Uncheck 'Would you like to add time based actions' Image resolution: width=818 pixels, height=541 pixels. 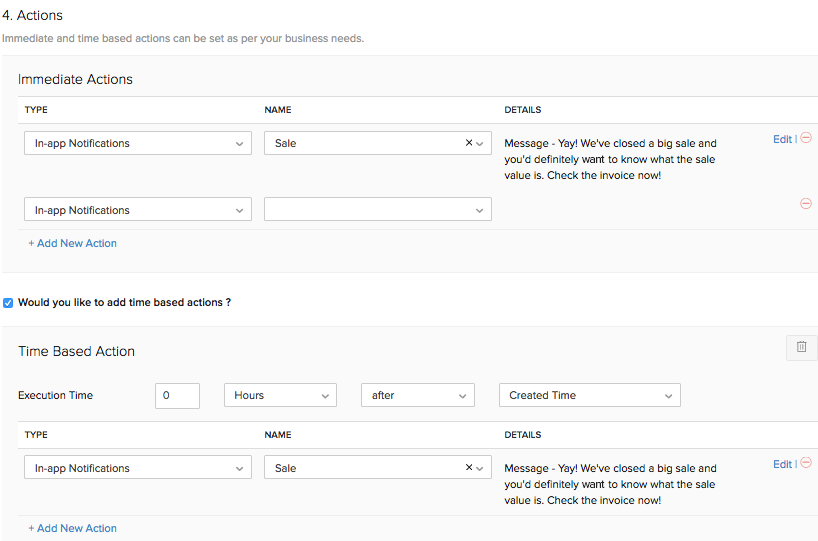tap(8, 302)
